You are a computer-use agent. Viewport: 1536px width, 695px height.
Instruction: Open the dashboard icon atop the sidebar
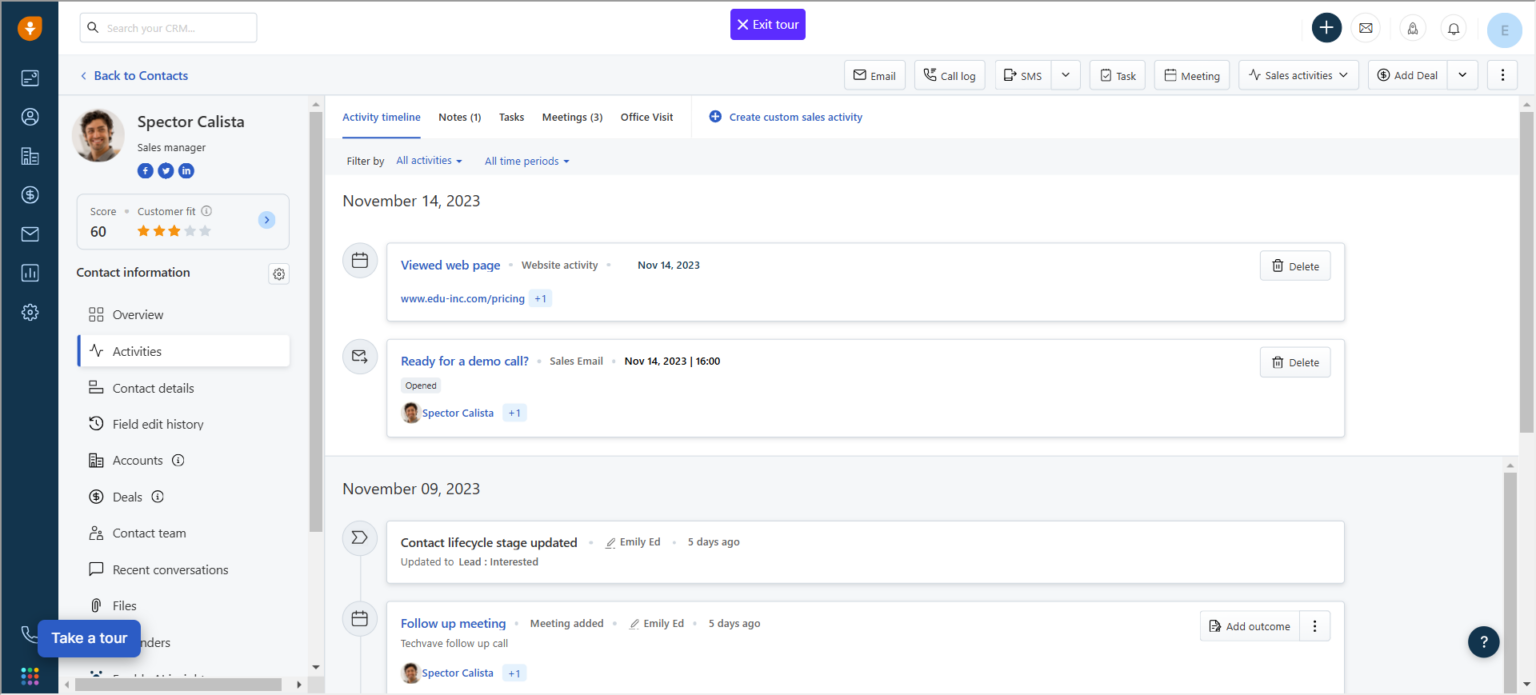29,78
